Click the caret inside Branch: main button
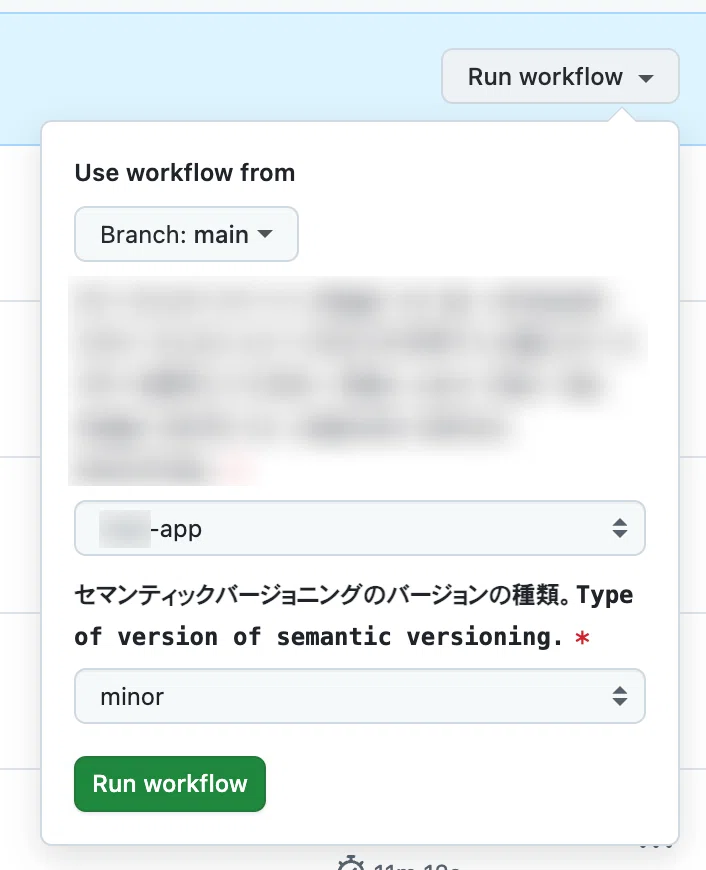Image resolution: width=706 pixels, height=870 pixels. (265, 234)
